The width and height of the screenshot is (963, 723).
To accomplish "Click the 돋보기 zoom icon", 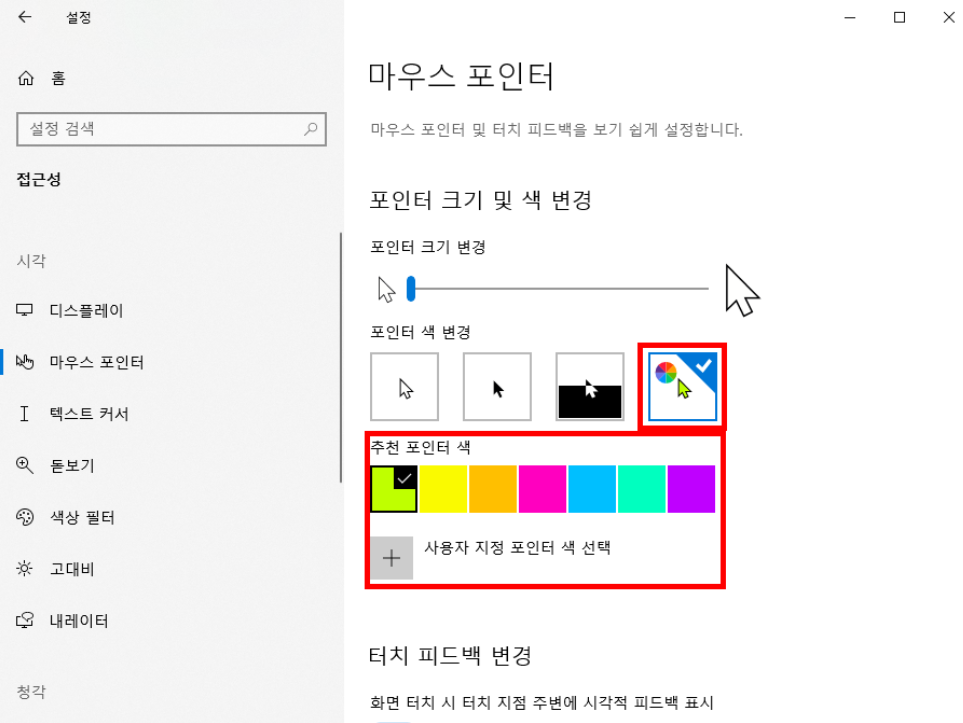I will pyautogui.click(x=25, y=465).
